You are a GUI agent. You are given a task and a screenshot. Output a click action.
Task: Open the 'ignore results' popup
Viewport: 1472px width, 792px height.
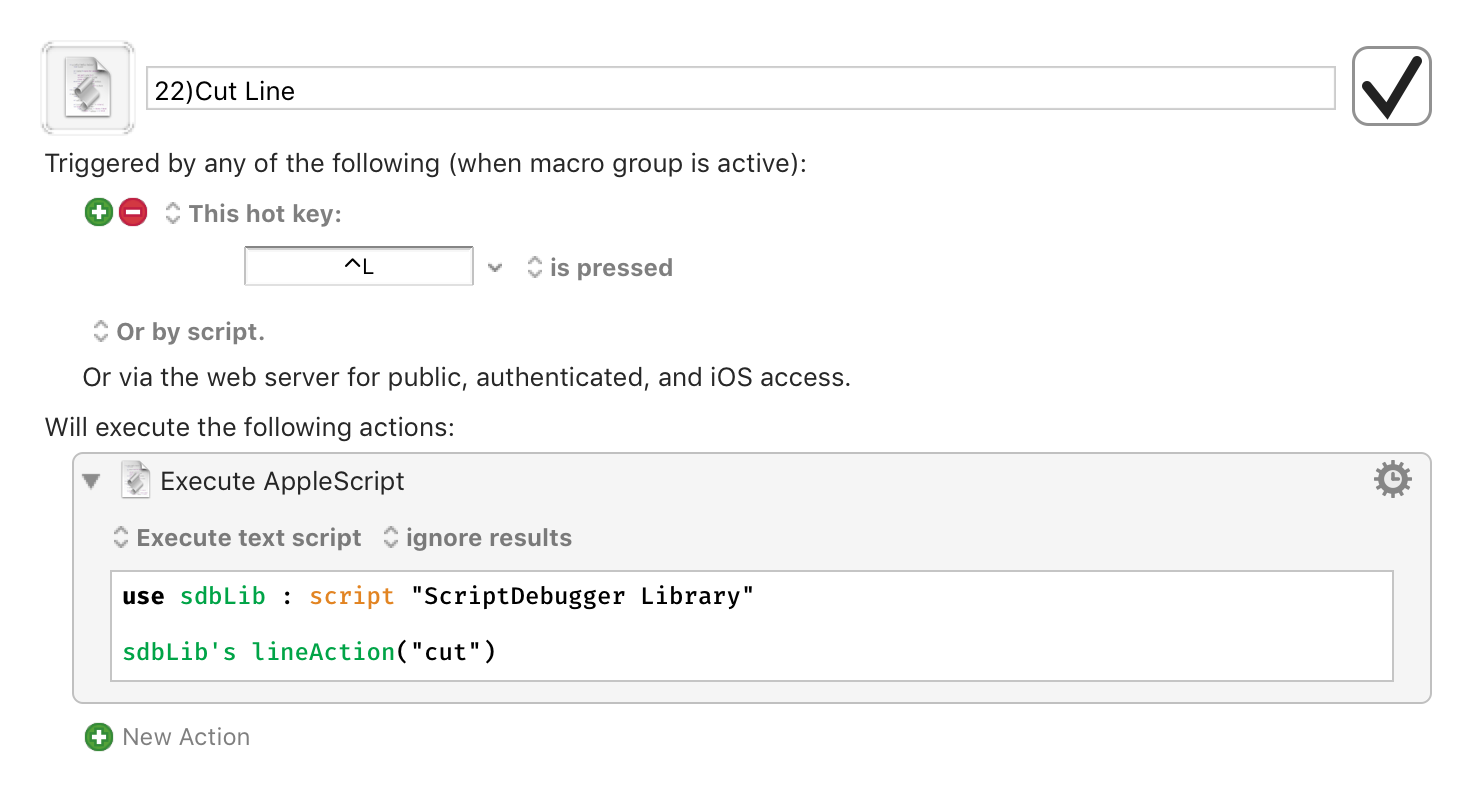pyautogui.click(x=478, y=538)
